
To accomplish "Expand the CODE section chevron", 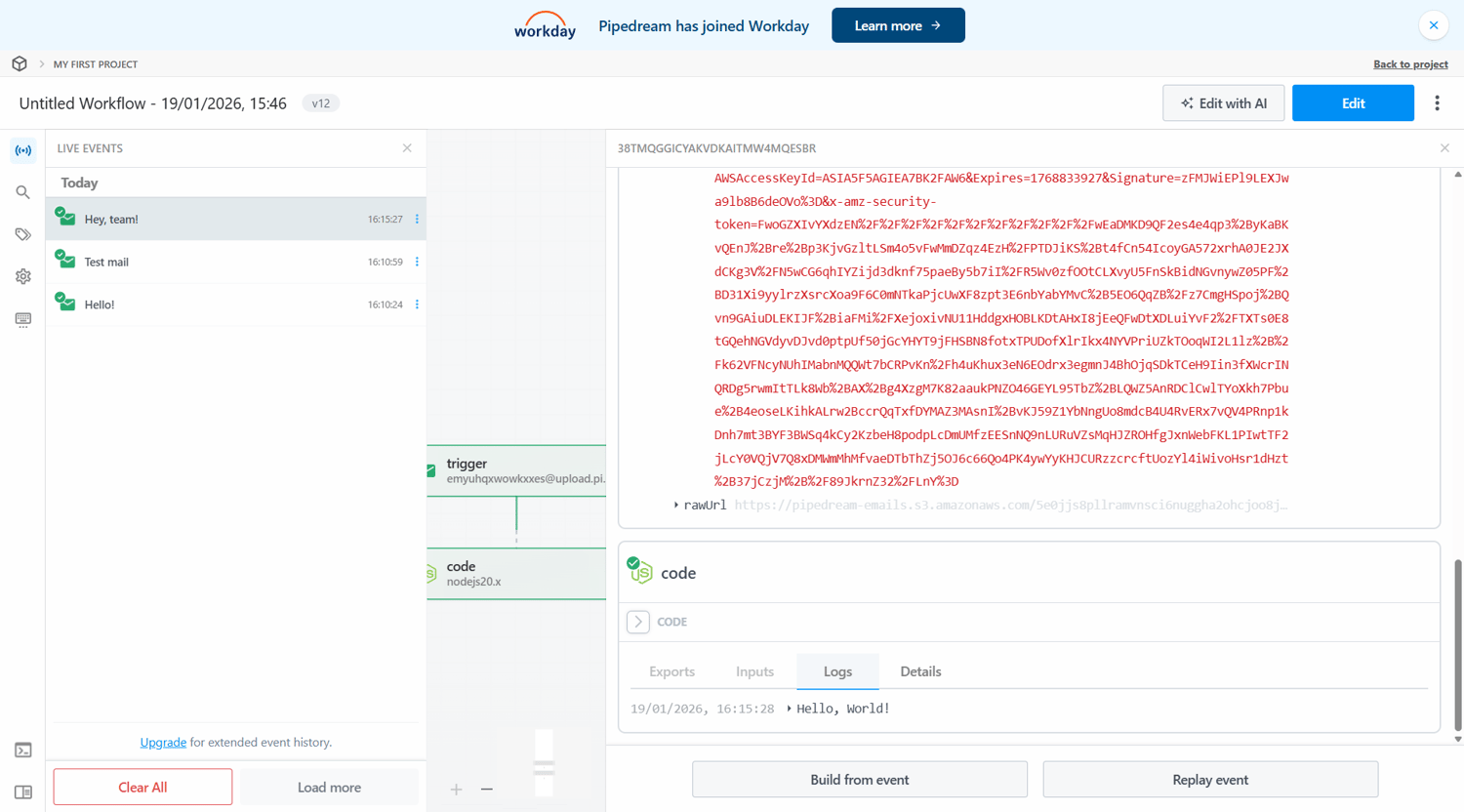I will click(638, 622).
